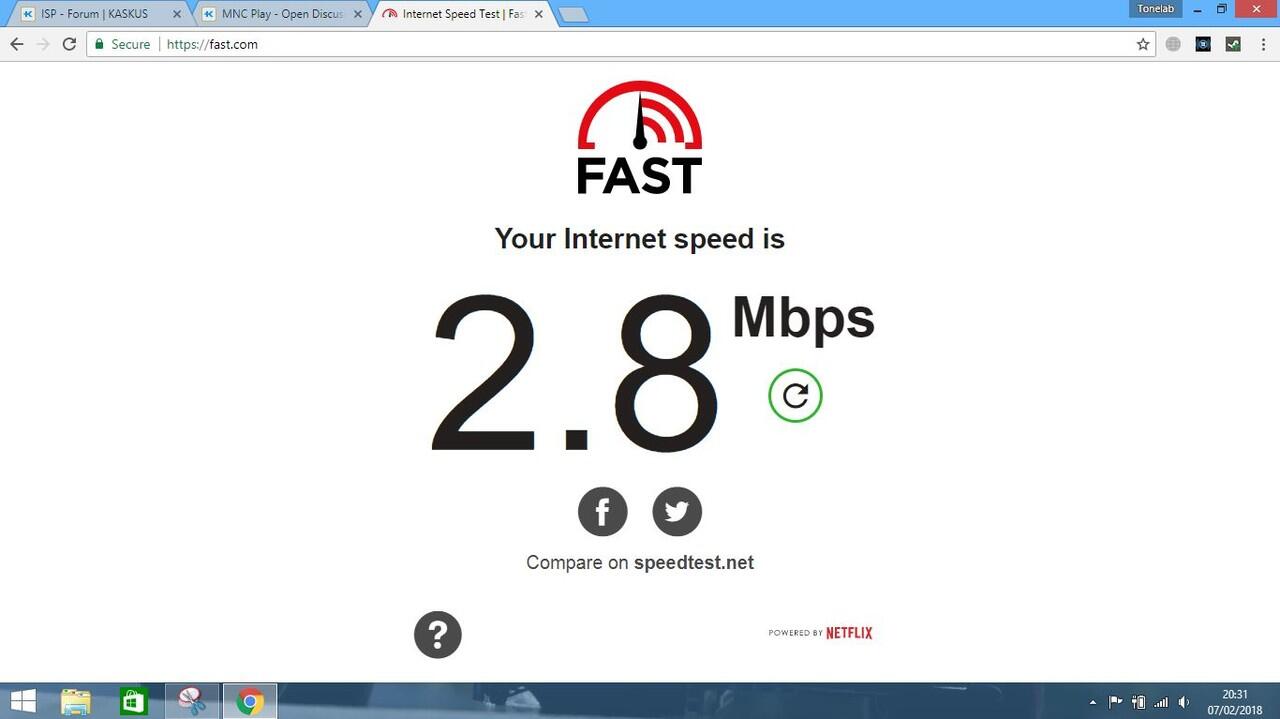1280x719 pixels.
Task: Share result on Twitter
Action: click(677, 513)
